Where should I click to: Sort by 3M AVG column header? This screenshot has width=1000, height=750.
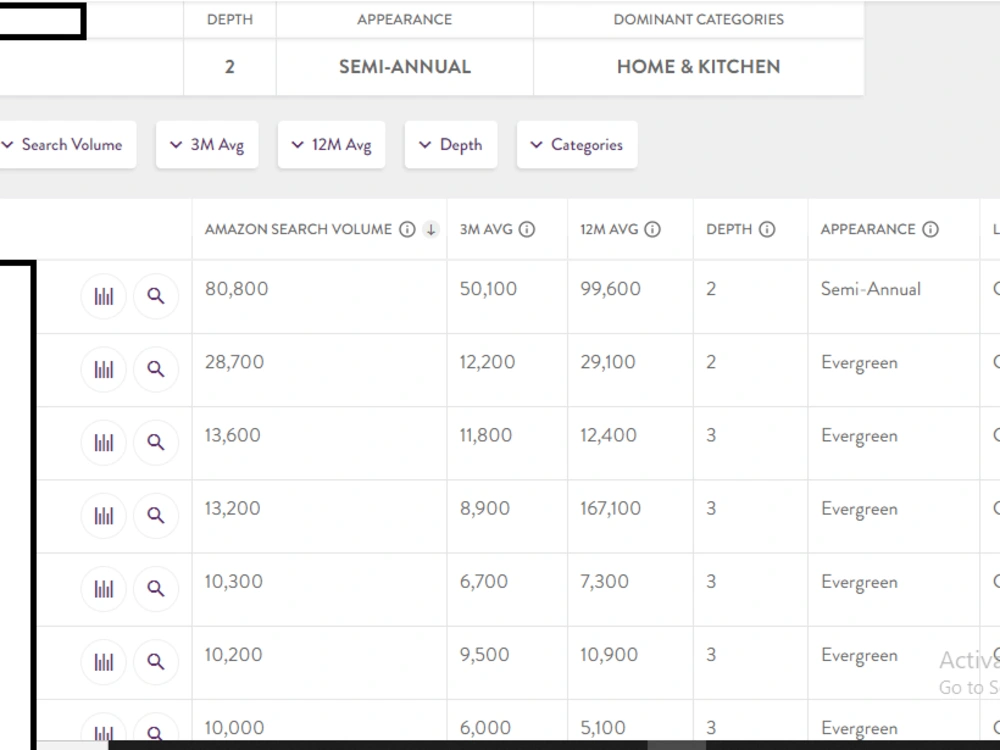486,229
